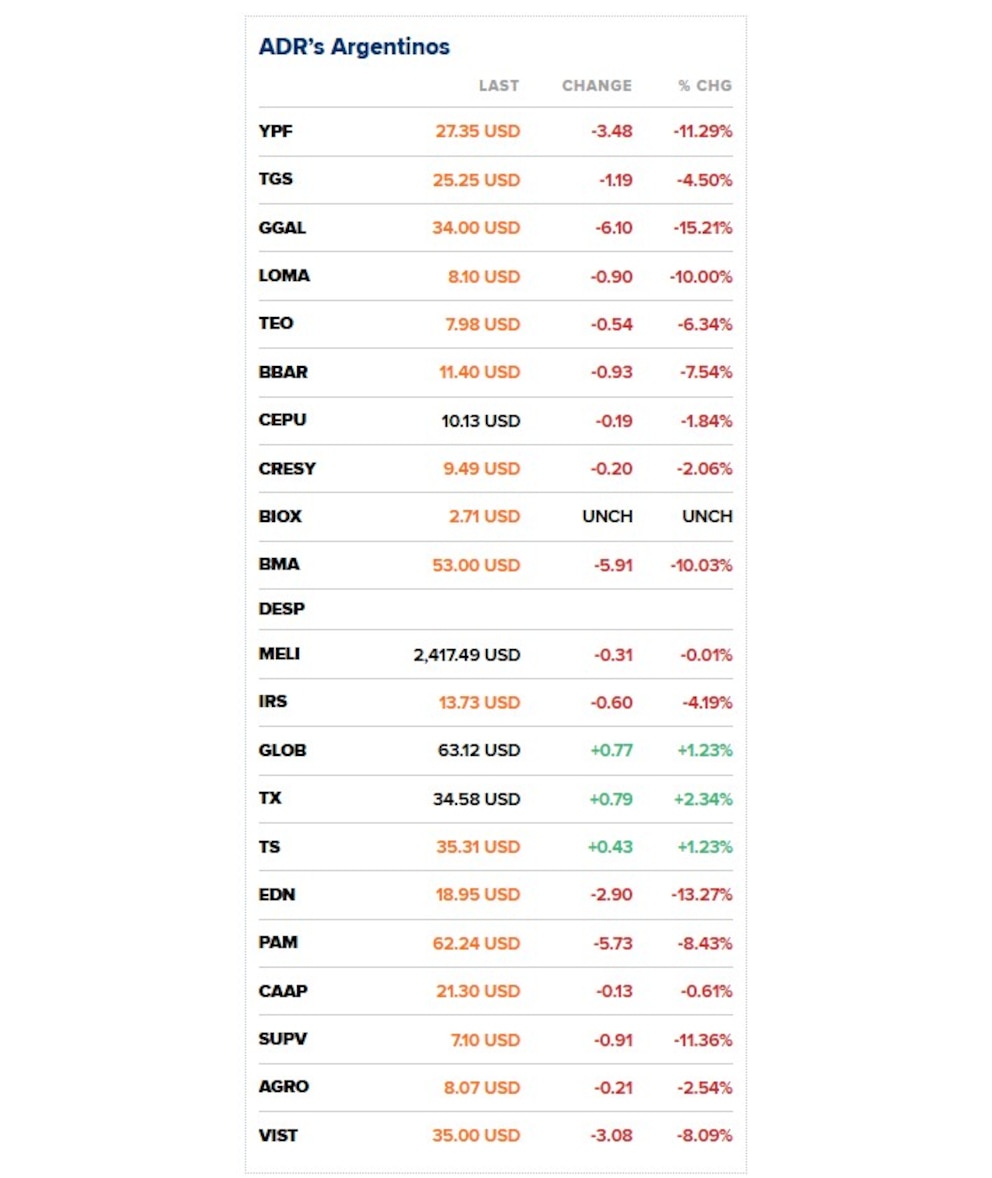The image size is (992, 1178).
Task: Open the MELI ticker link
Action: (279, 654)
